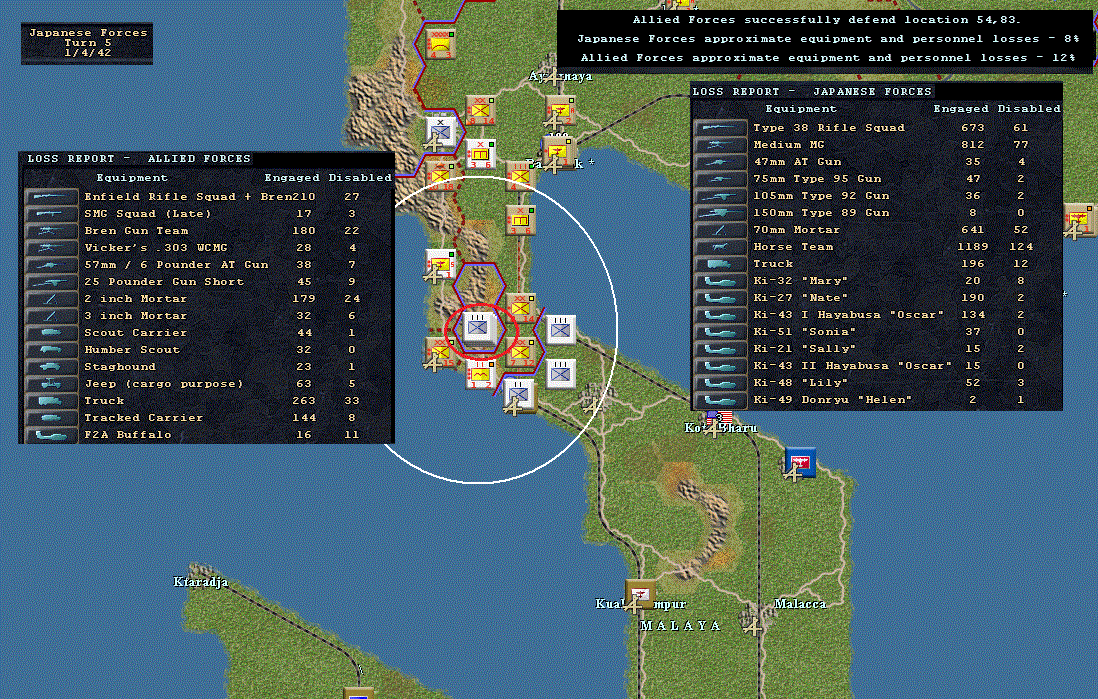Click the Medium MG equipment icon
This screenshot has height=699, width=1098.
[721, 145]
